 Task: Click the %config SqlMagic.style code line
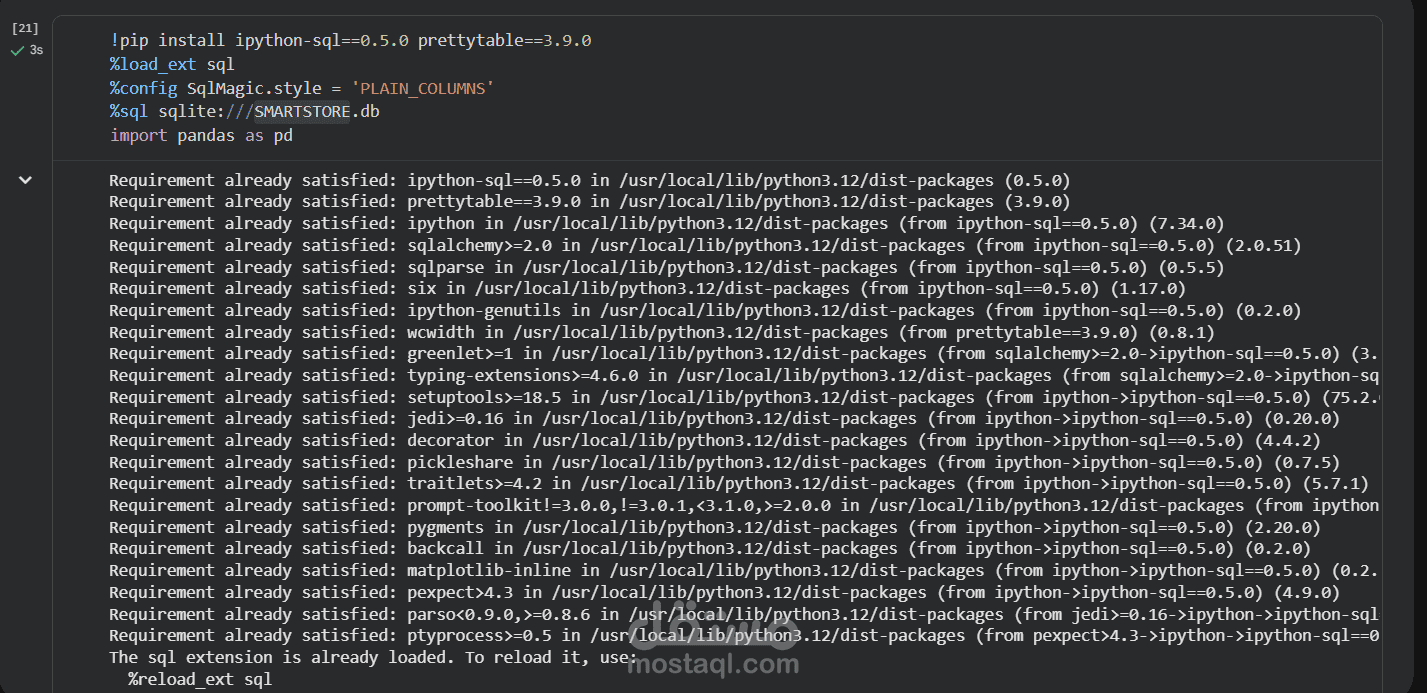pyautogui.click(x=302, y=88)
